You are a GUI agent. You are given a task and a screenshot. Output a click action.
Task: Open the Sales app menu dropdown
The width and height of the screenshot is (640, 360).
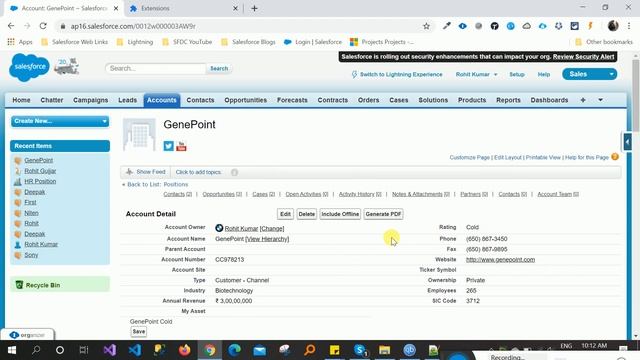tap(611, 74)
